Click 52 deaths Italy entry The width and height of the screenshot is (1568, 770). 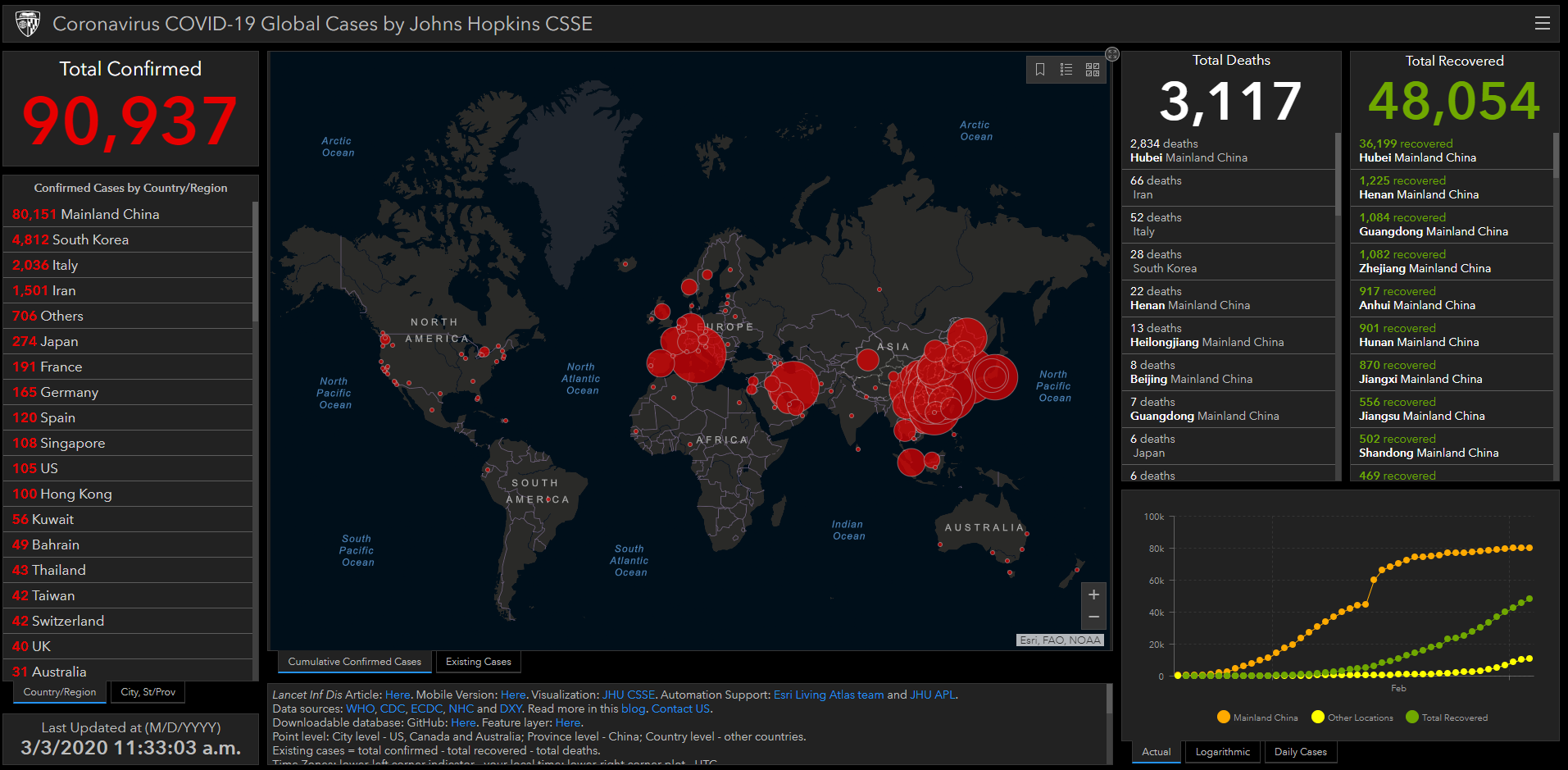click(1228, 225)
